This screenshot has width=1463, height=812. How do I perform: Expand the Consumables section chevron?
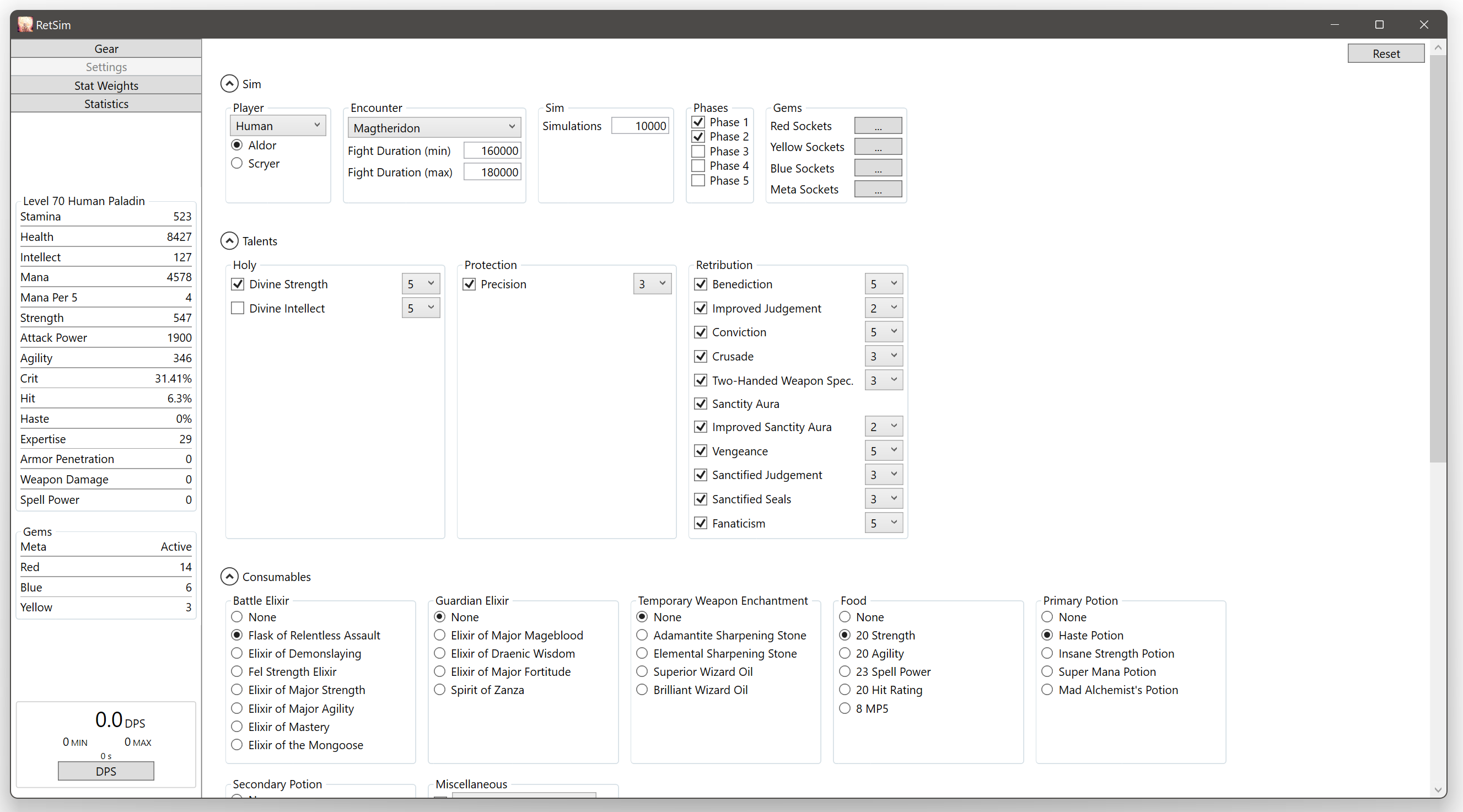[x=230, y=577]
